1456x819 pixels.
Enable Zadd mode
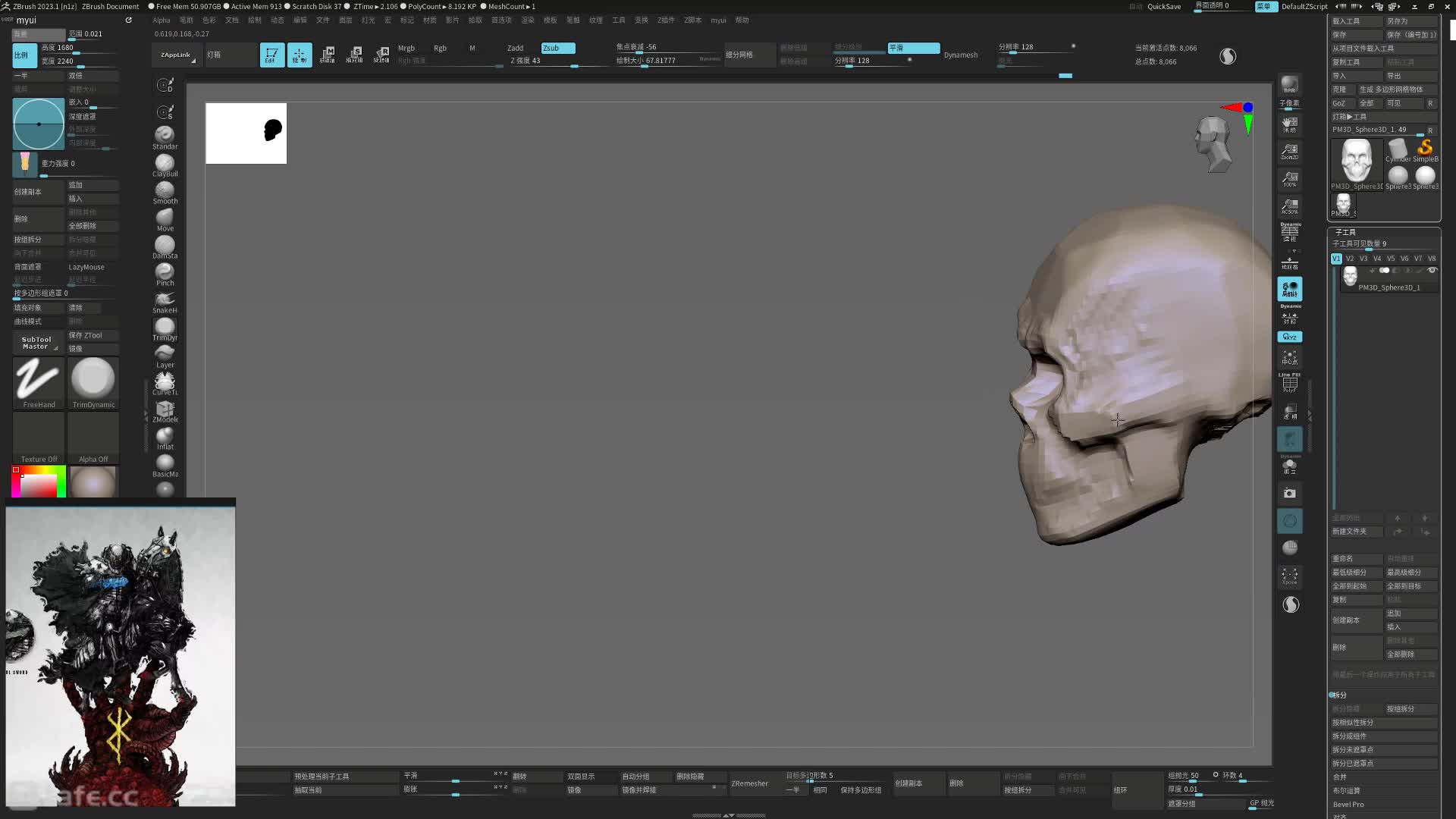coord(516,48)
